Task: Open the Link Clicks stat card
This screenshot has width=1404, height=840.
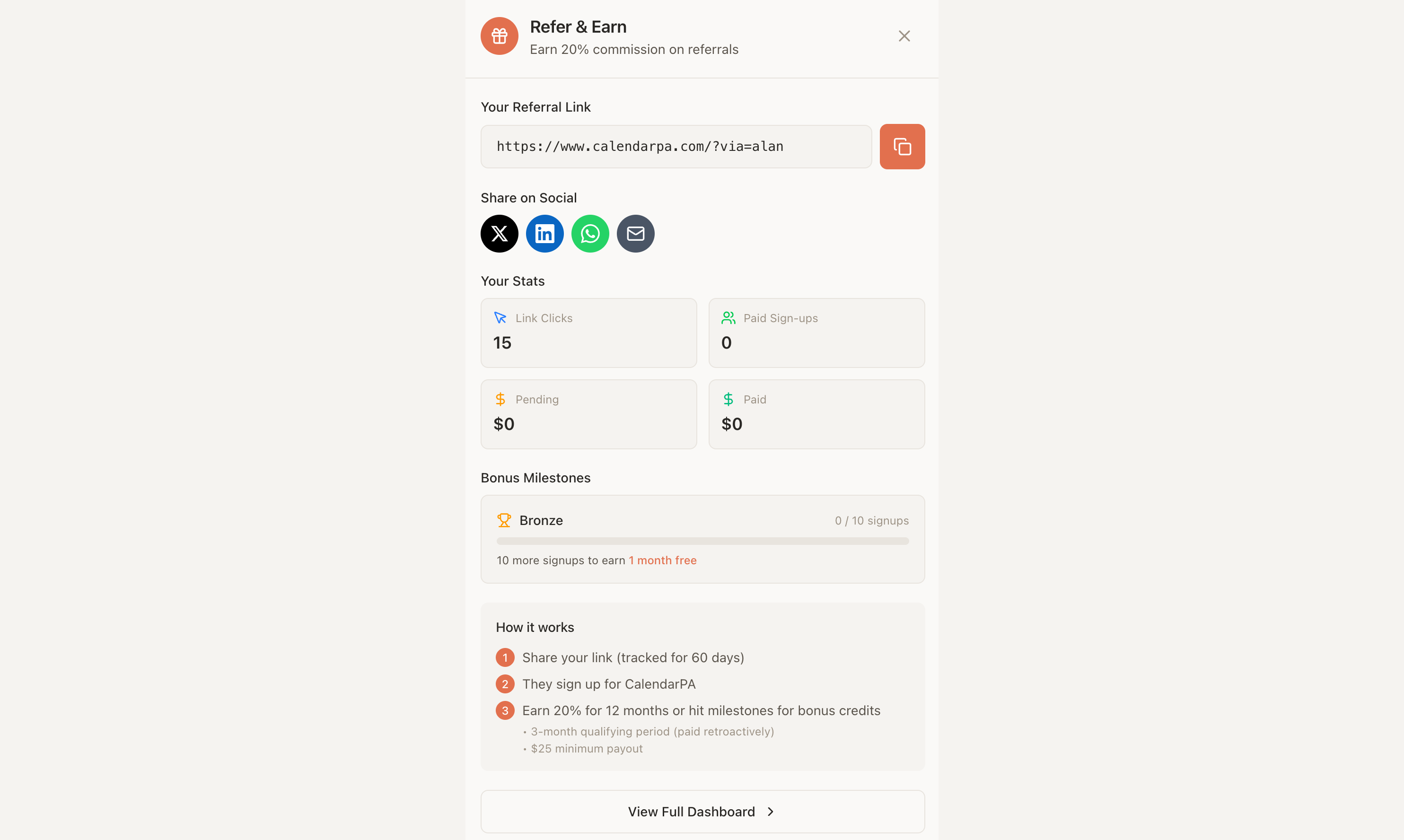Action: (588, 333)
